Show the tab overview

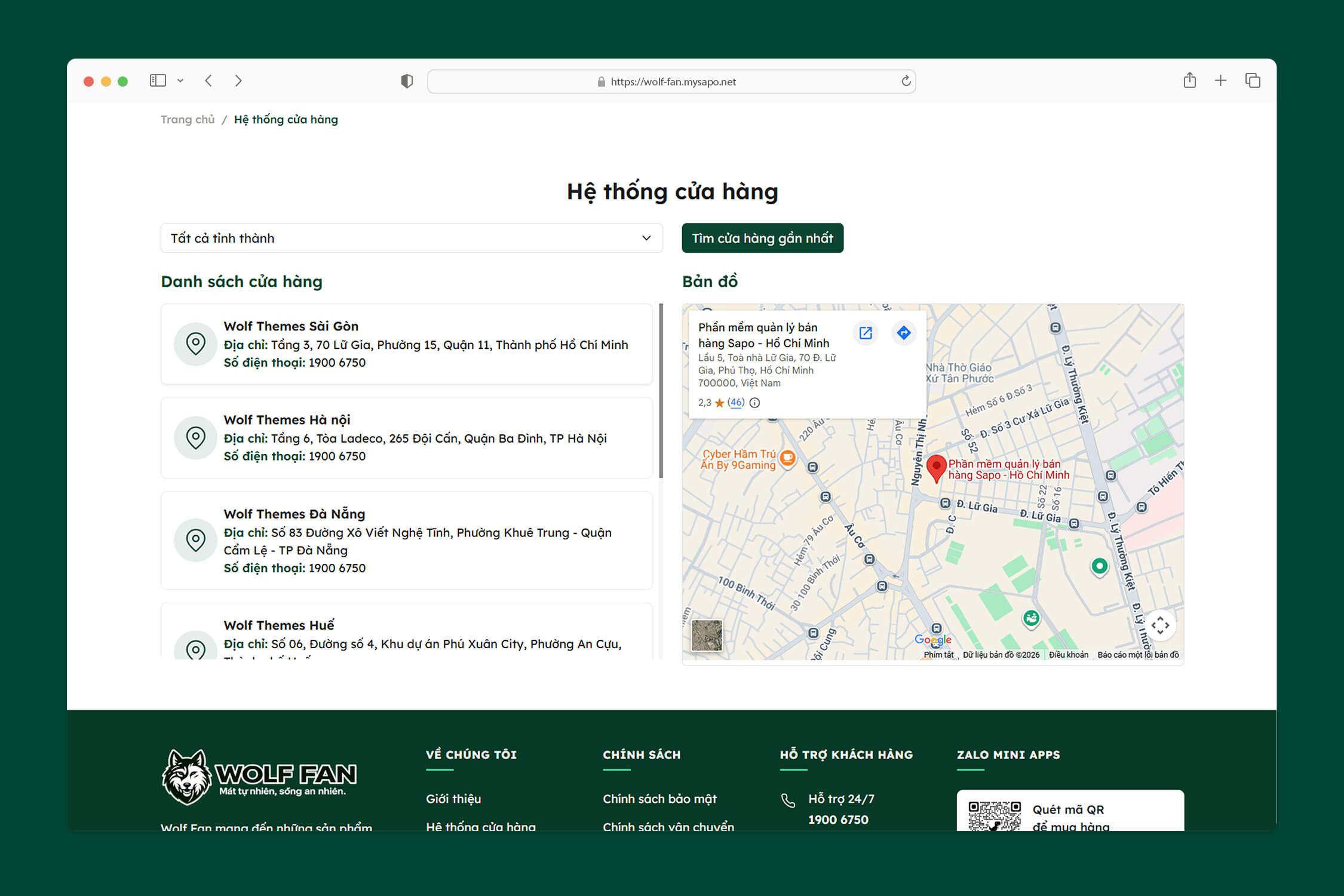(x=1253, y=81)
